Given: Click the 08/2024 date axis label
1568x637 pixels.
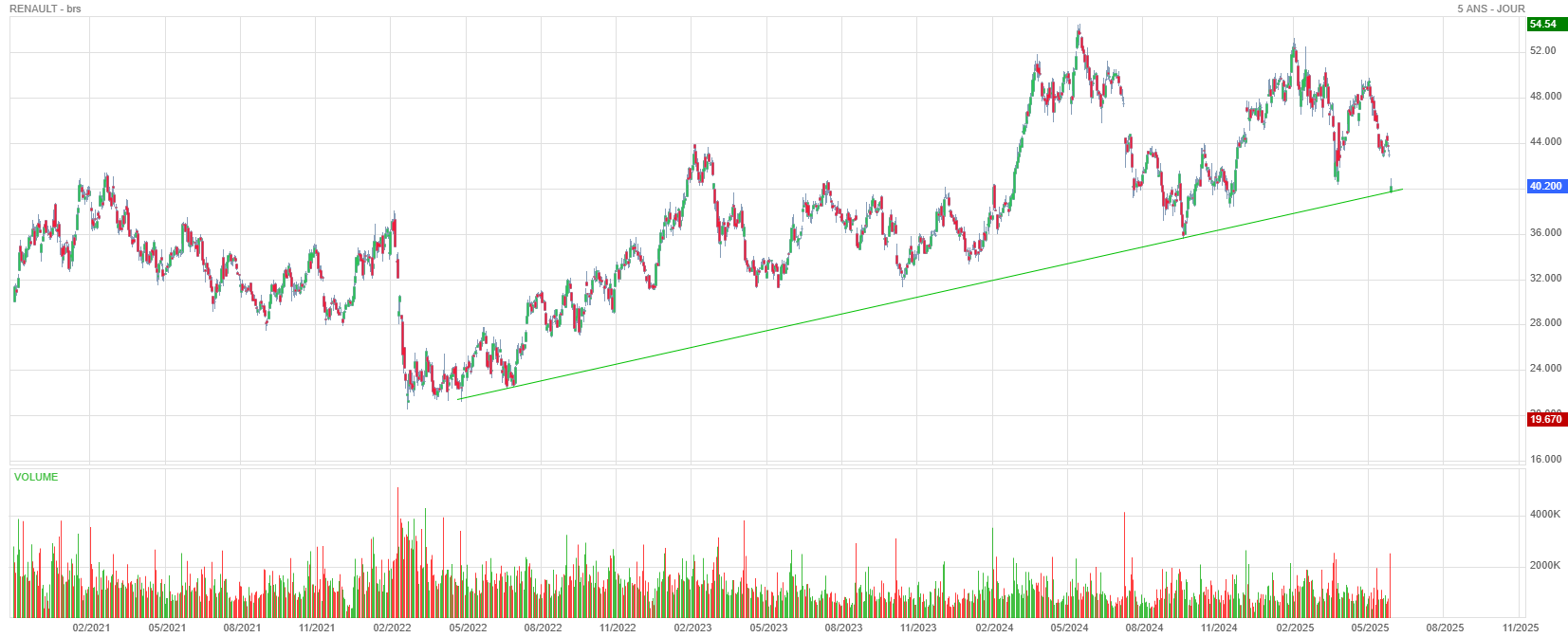Looking at the screenshot, I should coord(1144,628).
